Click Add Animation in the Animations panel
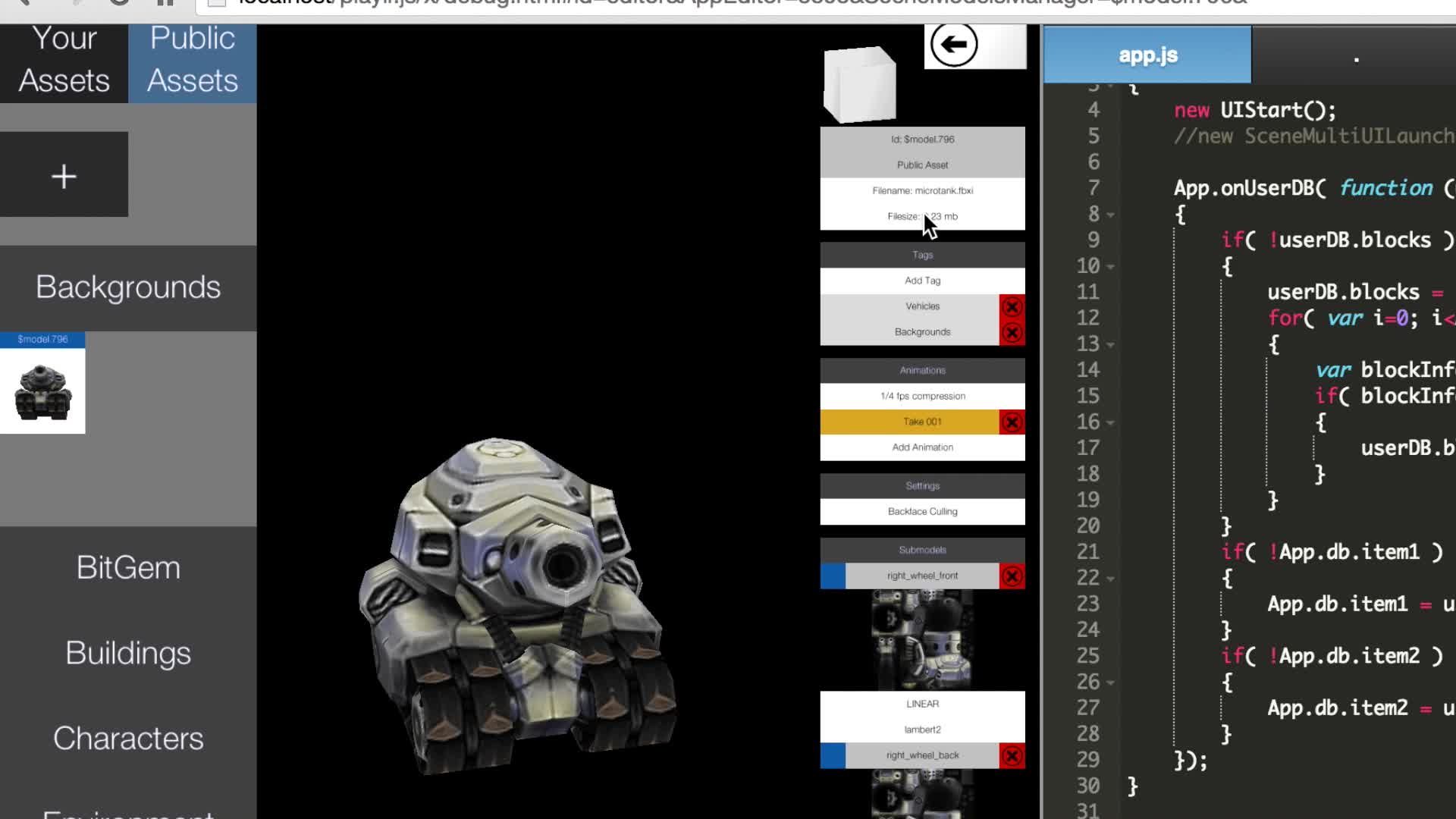The height and width of the screenshot is (819, 1456). (922, 447)
